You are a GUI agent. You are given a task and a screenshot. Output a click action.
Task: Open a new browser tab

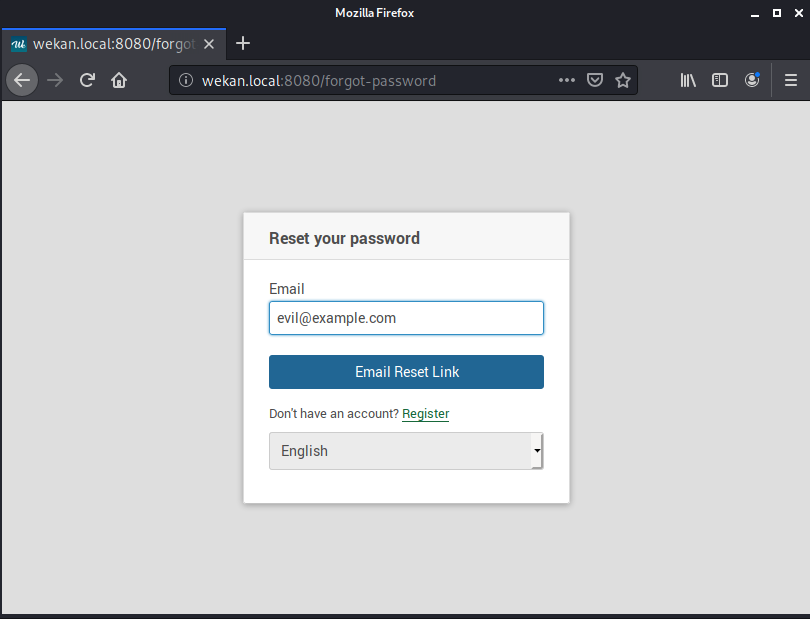tap(243, 44)
